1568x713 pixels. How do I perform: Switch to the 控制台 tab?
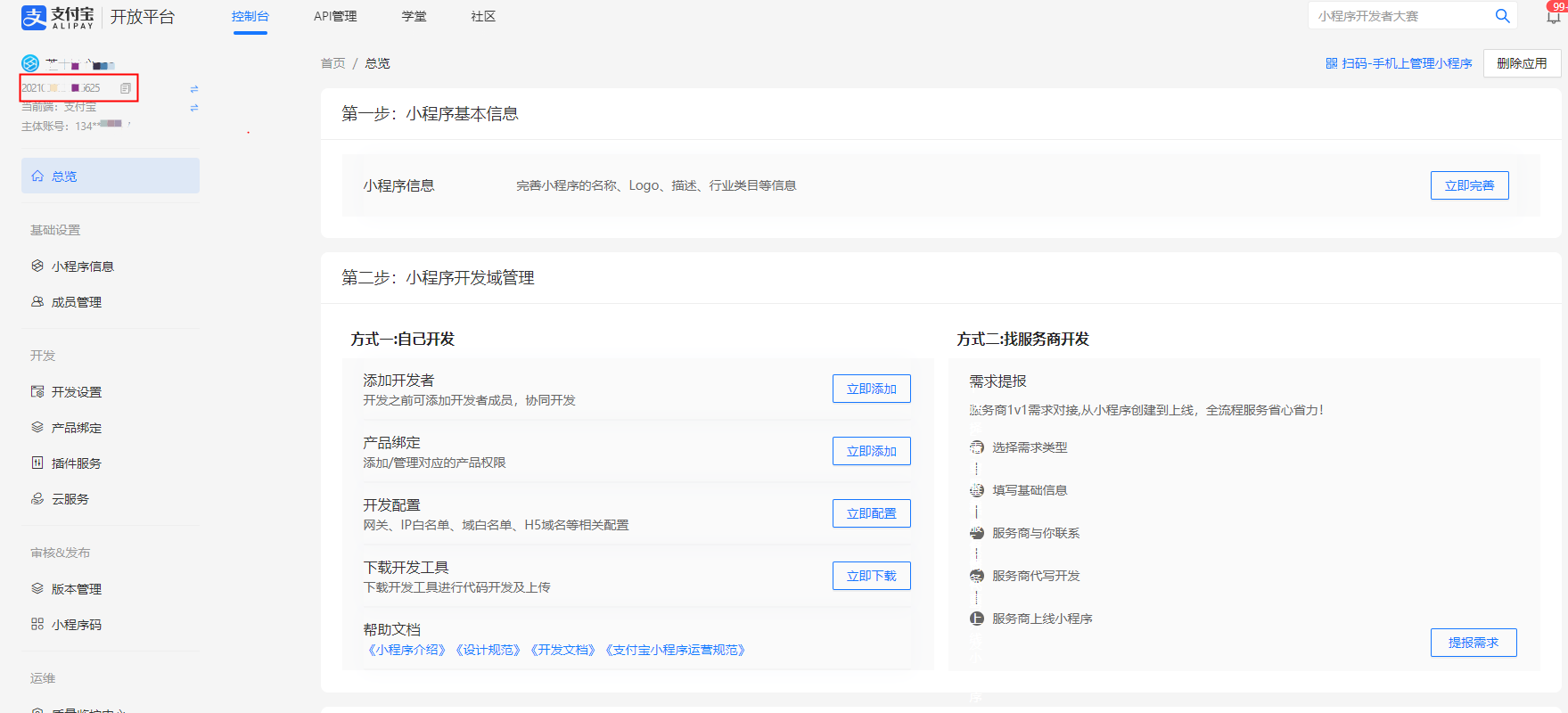(250, 16)
